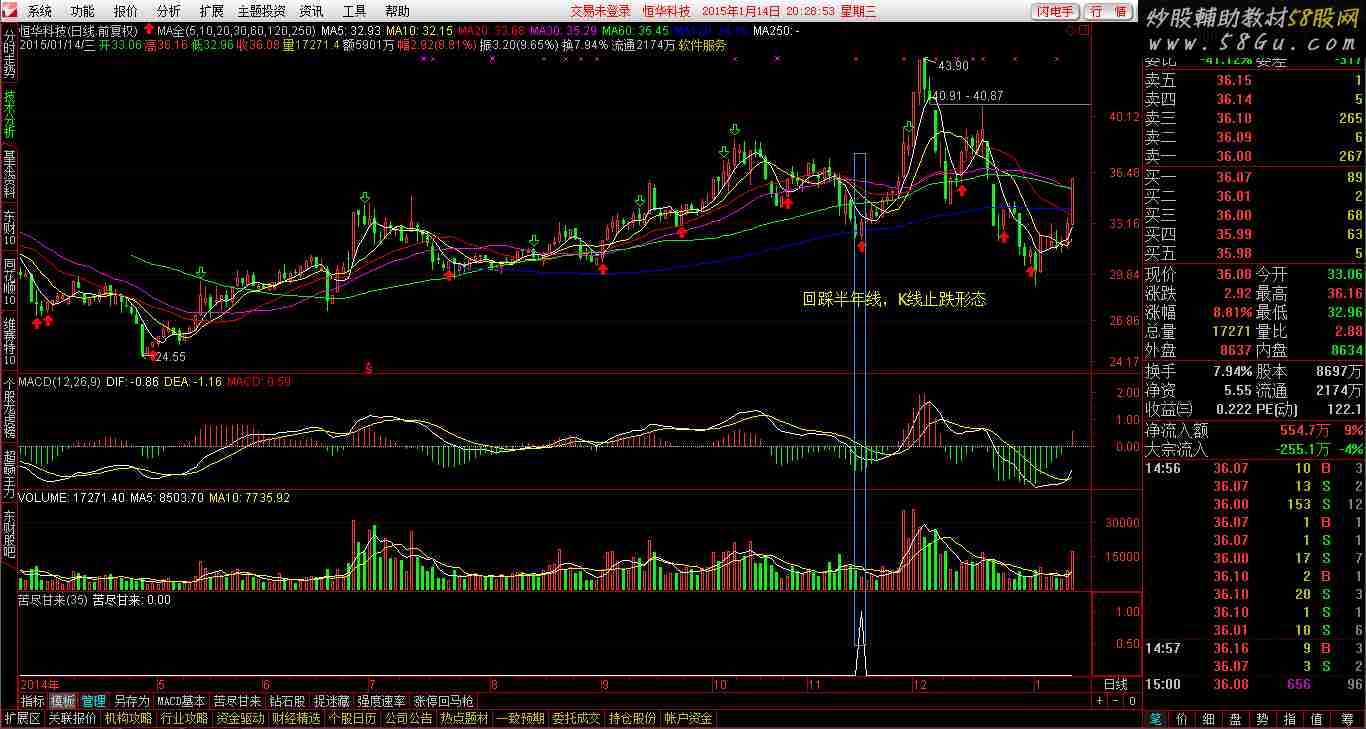Open the 个股龙虎榜 side tab
1366x729 pixels.
[x=9, y=408]
